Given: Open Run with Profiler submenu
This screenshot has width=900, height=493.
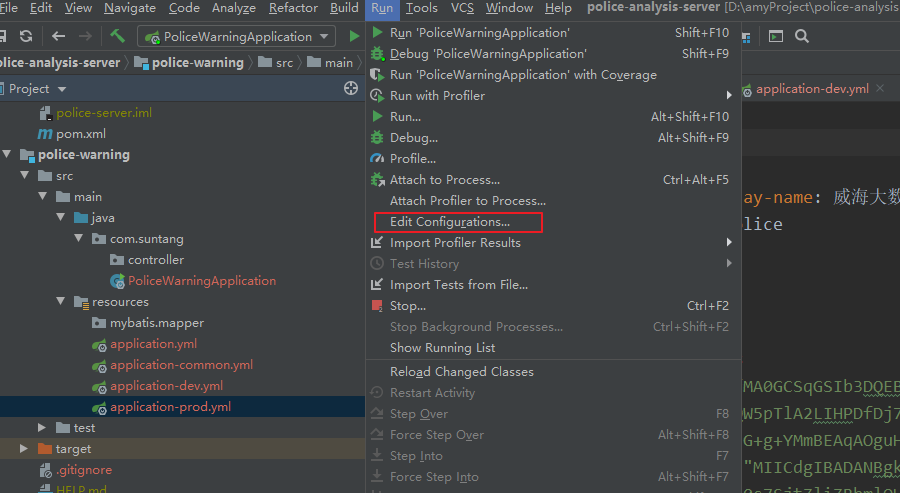Looking at the screenshot, I should pos(552,96).
